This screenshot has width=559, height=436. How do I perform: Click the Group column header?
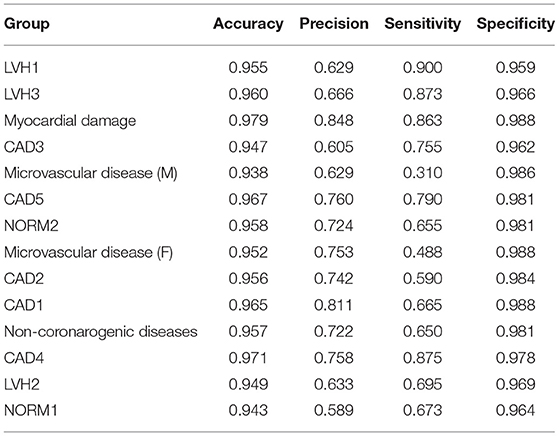pos(26,24)
